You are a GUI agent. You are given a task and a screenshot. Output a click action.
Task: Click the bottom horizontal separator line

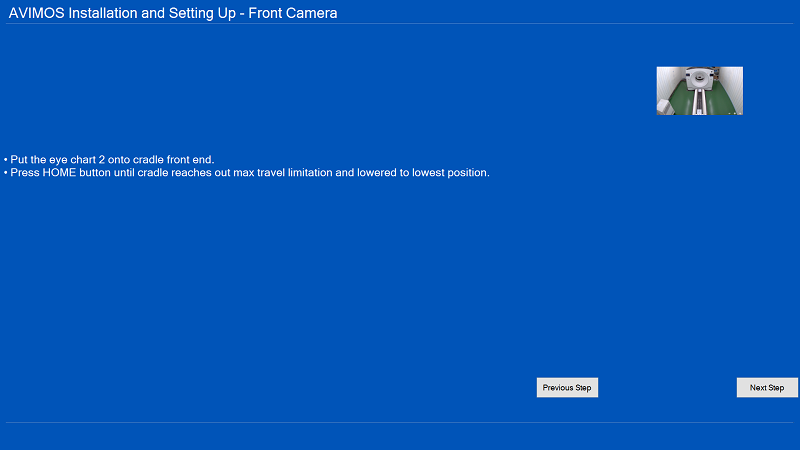click(x=400, y=422)
